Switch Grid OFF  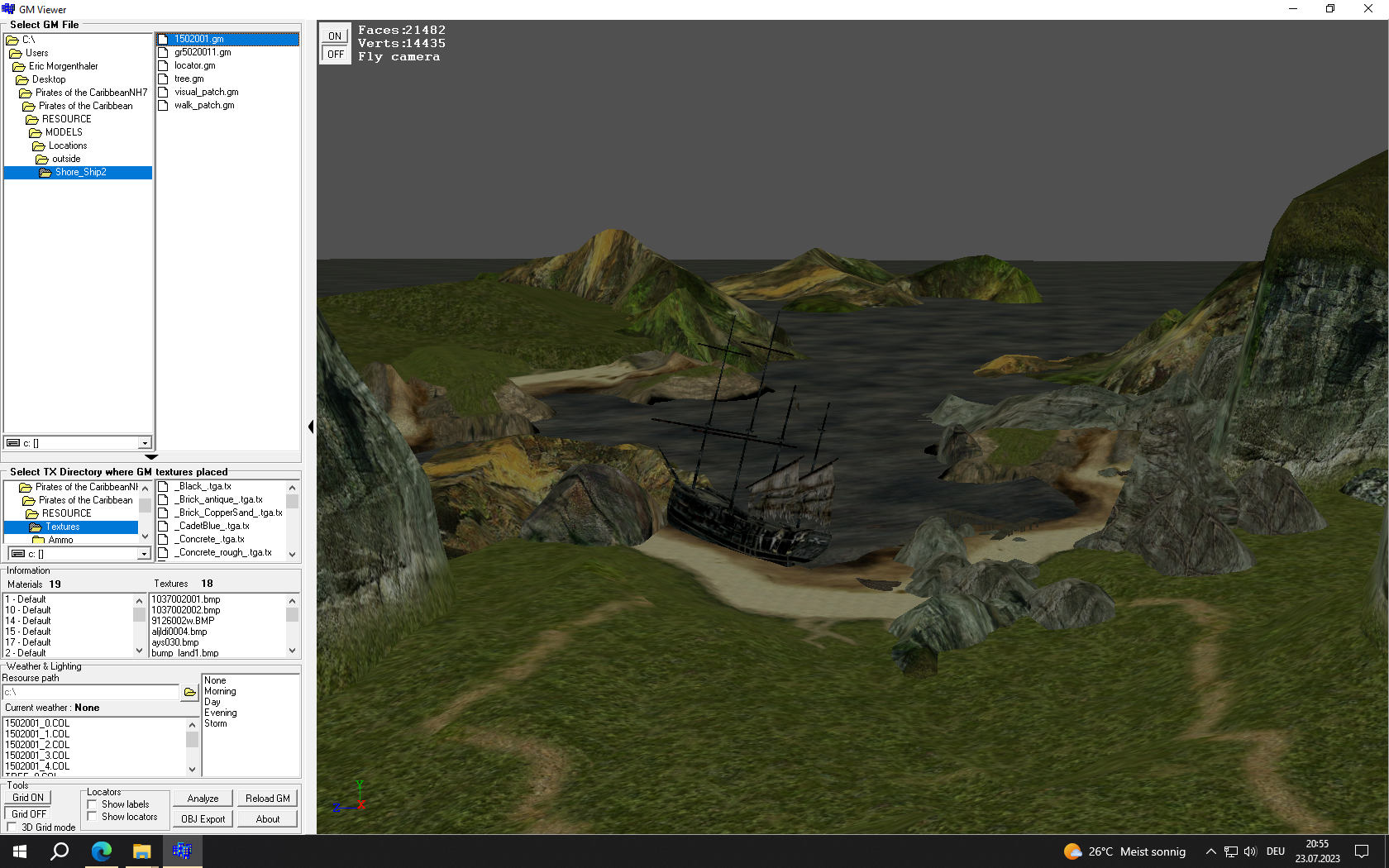tap(28, 814)
